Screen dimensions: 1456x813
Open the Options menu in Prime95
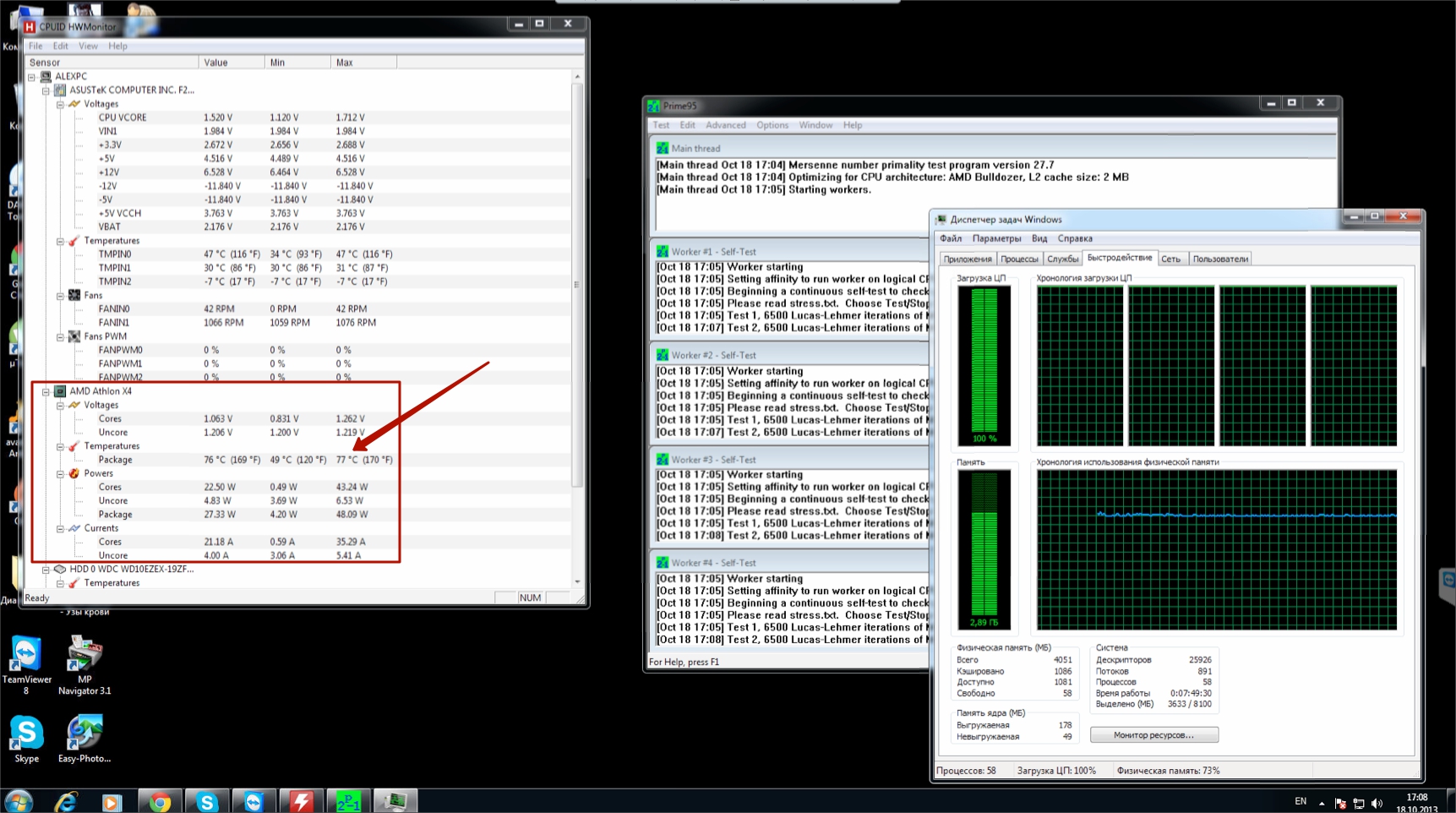[772, 125]
